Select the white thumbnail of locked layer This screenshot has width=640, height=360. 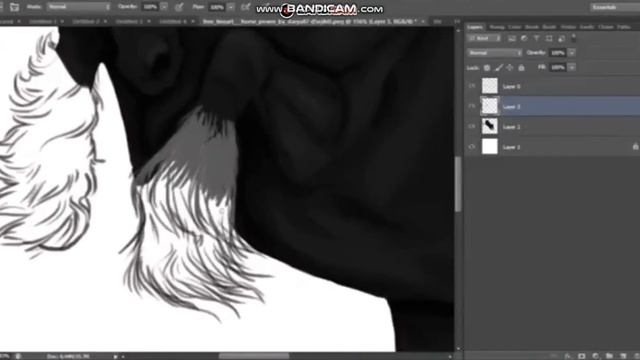490,147
